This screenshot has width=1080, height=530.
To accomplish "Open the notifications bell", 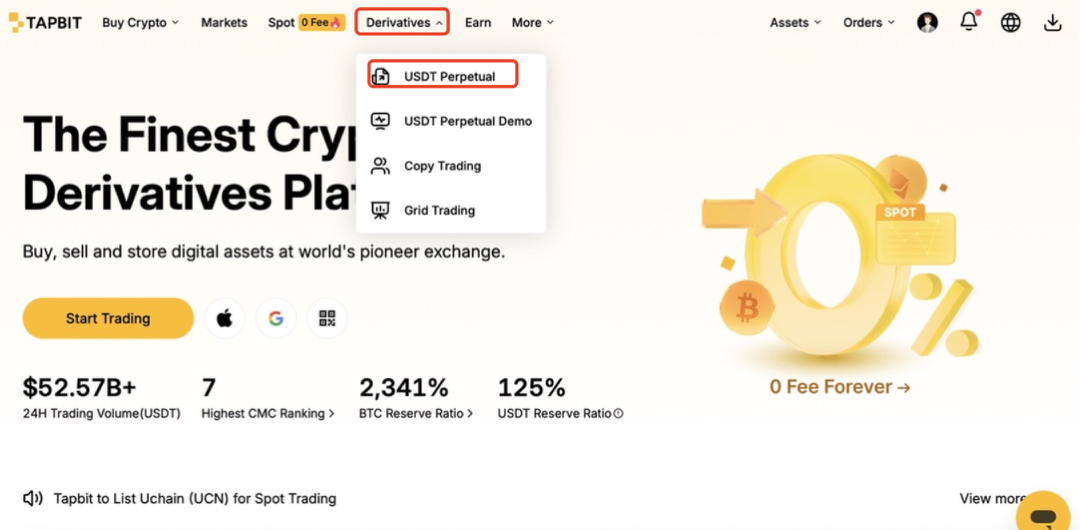I will (x=969, y=22).
